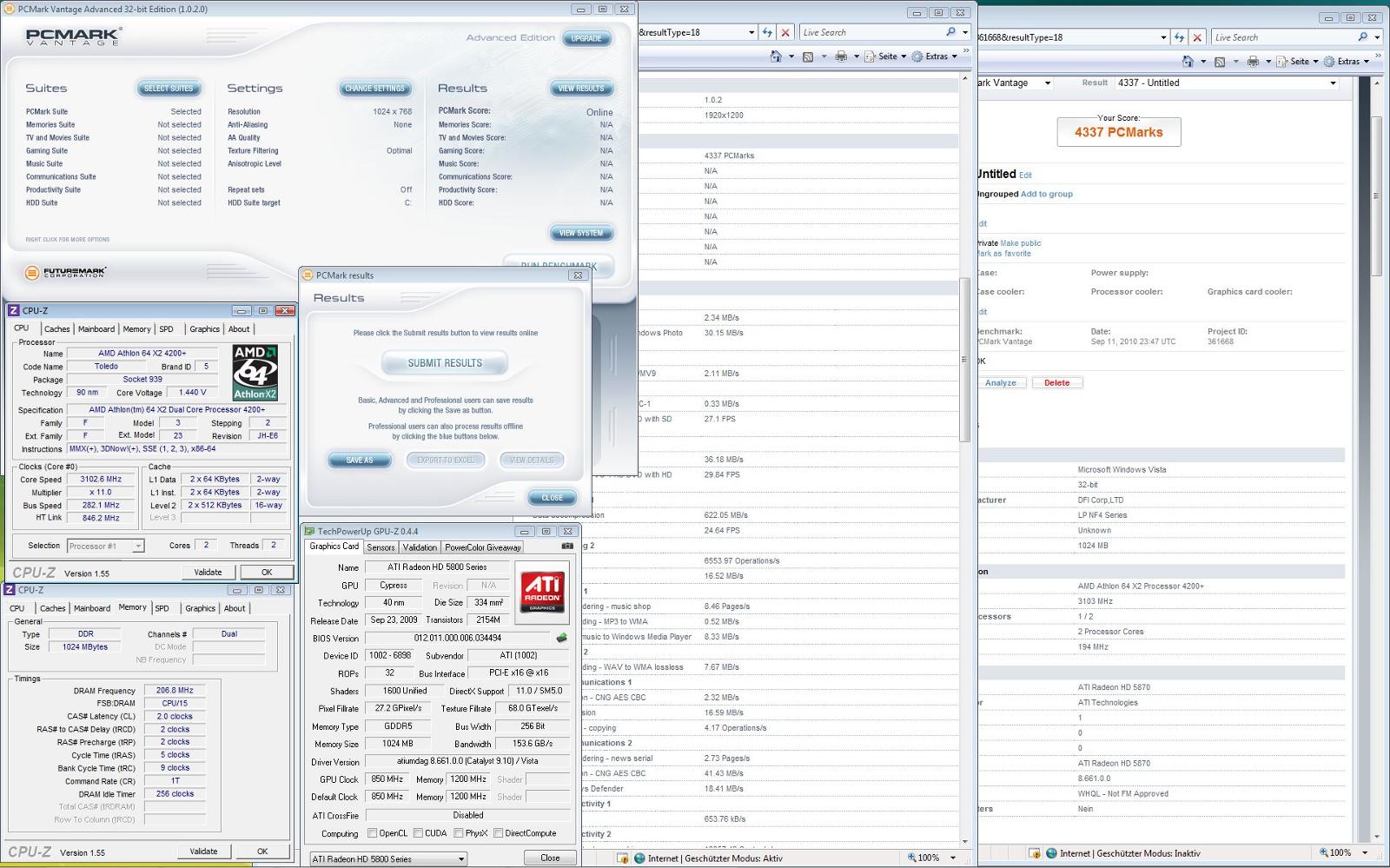Viewport: 1390px width, 868px height.
Task: Click the SELECT SUITES button in PCMark Vantage
Action: tap(169, 89)
